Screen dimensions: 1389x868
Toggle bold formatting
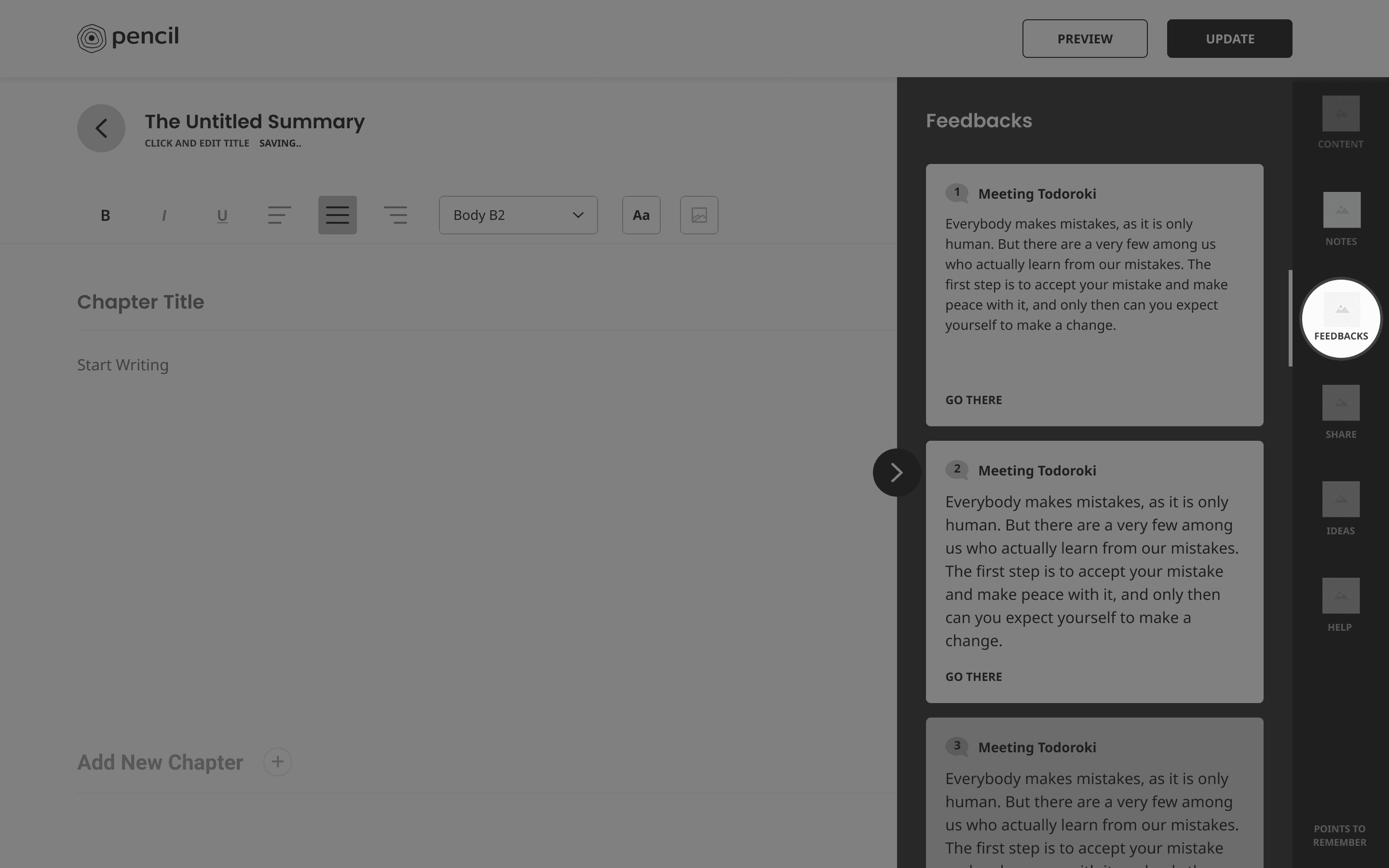[105, 215]
